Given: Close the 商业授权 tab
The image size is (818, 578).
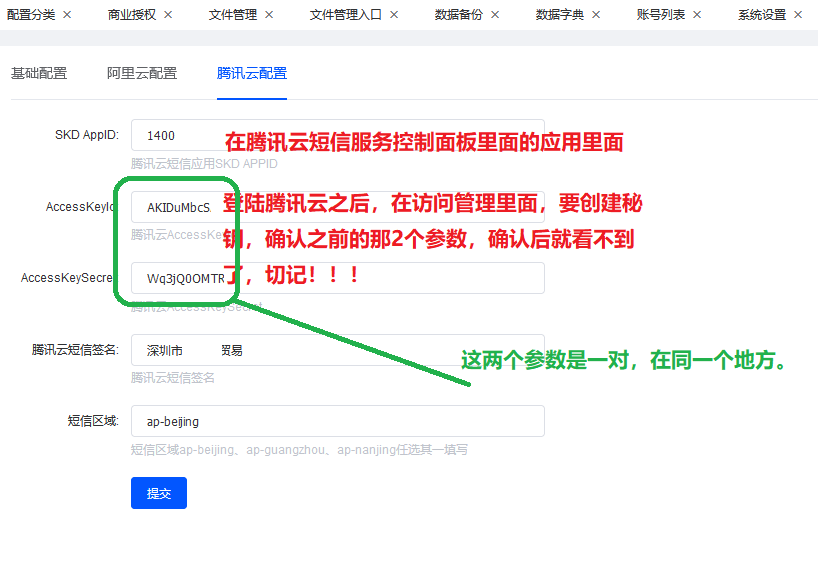Looking at the screenshot, I should (168, 15).
